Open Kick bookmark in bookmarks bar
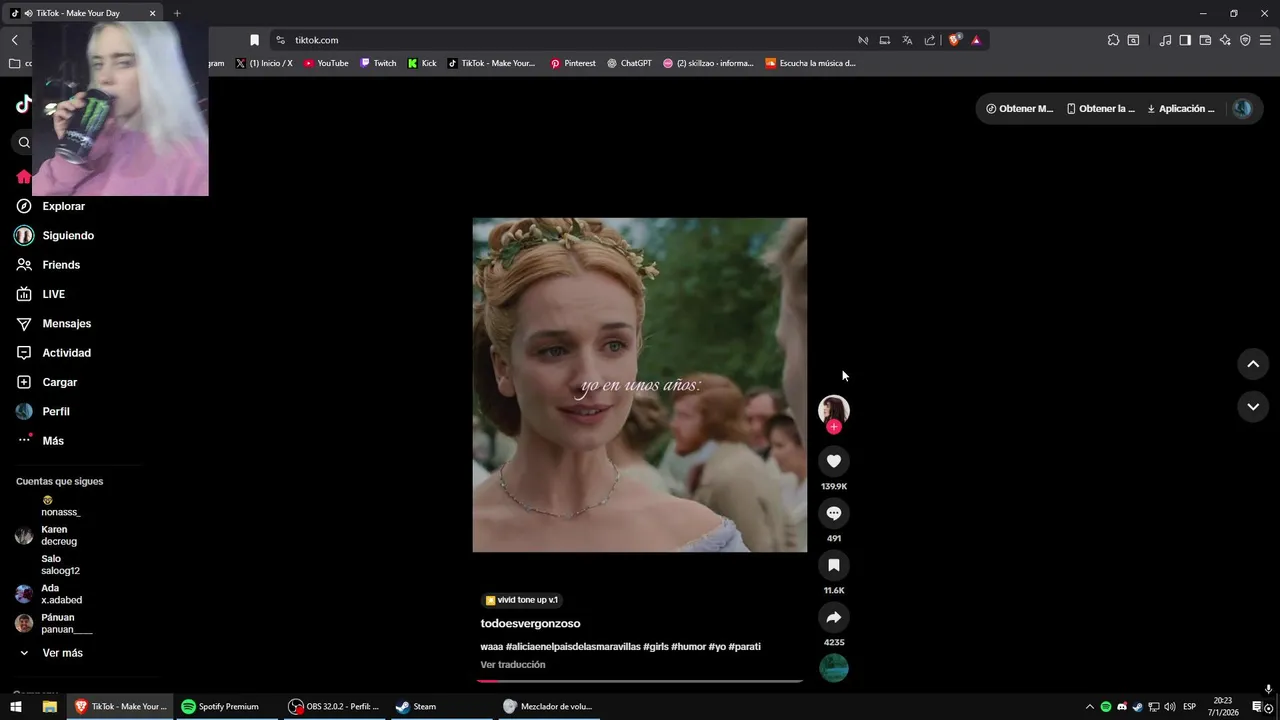The height and width of the screenshot is (720, 1280). [422, 63]
